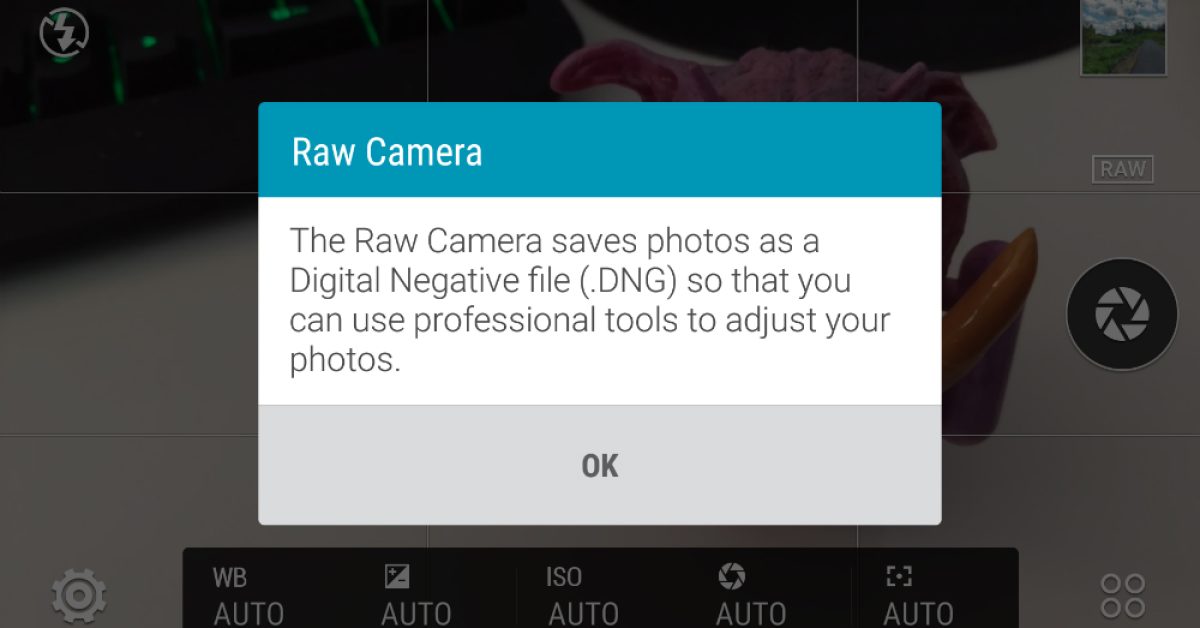Toggle the flash auto icon
This screenshot has height=628, width=1200.
pyautogui.click(x=64, y=34)
